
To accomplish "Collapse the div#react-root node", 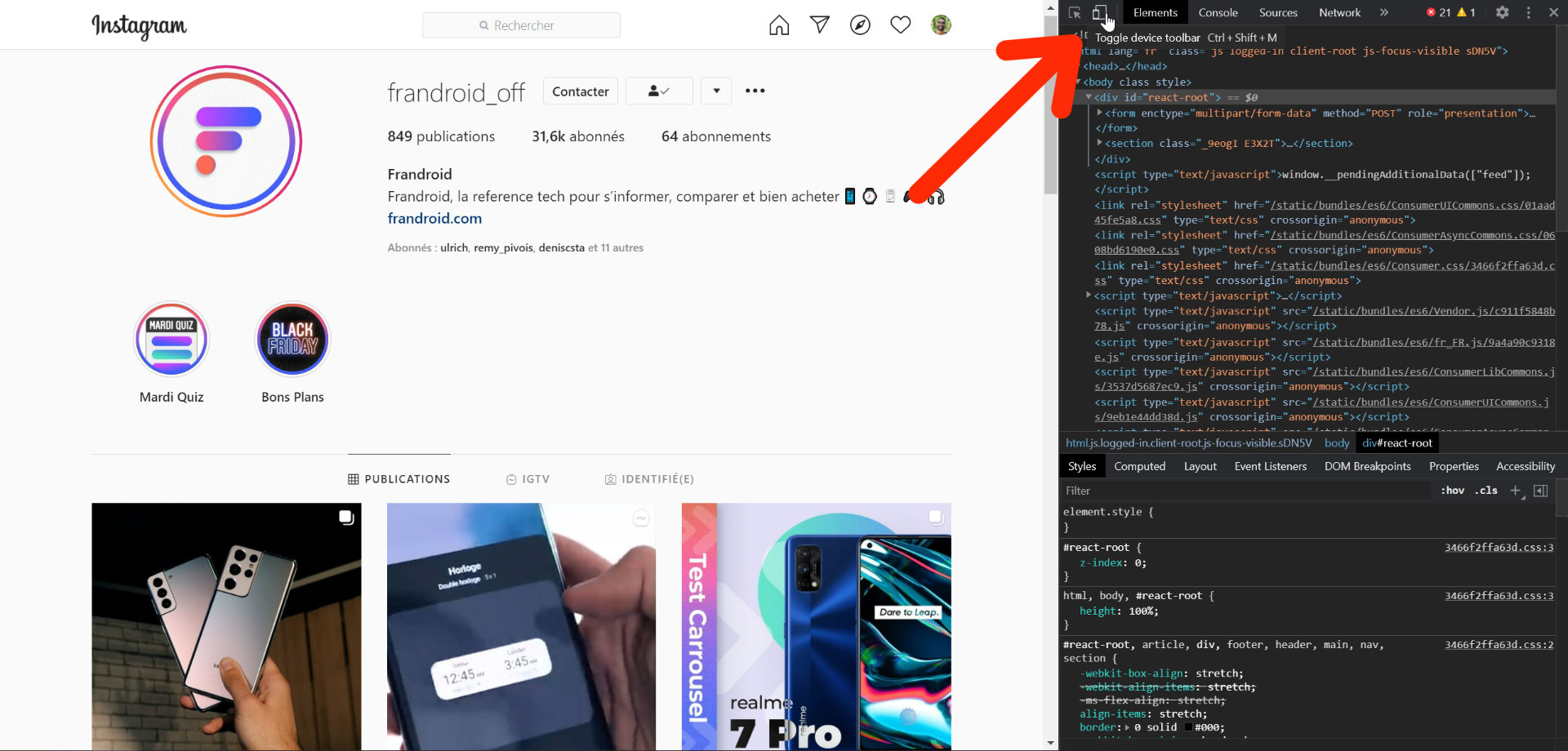I will pyautogui.click(x=1089, y=97).
